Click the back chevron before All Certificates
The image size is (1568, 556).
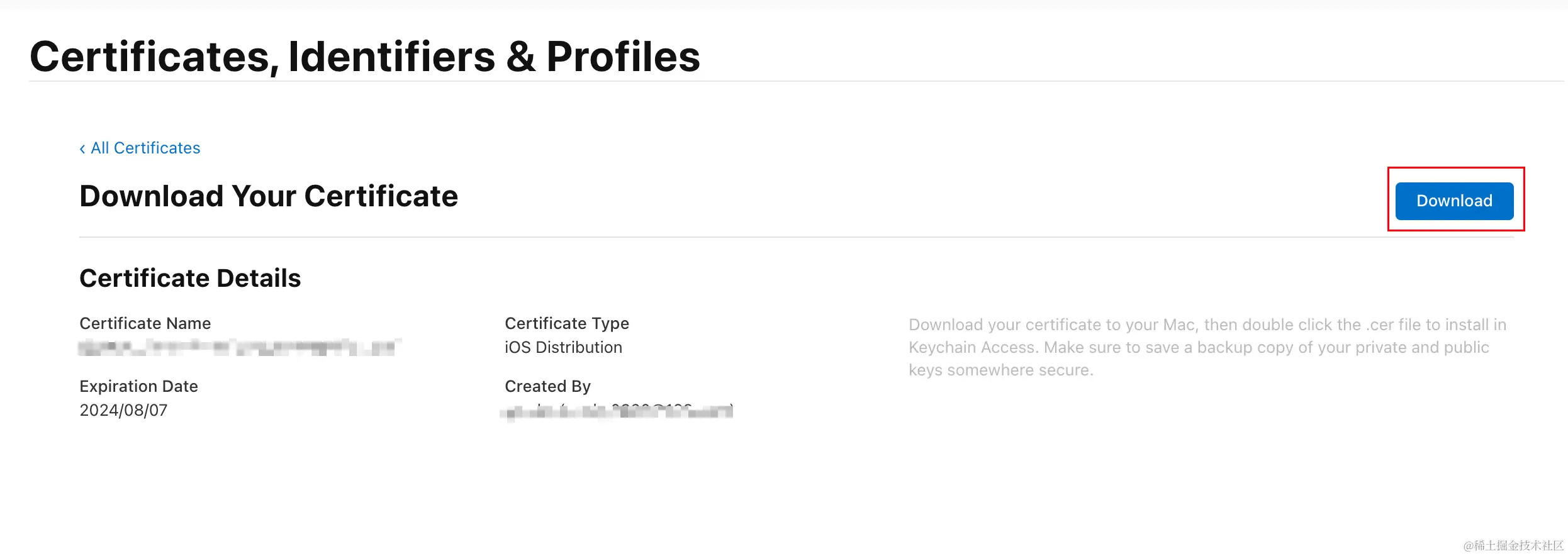82,149
